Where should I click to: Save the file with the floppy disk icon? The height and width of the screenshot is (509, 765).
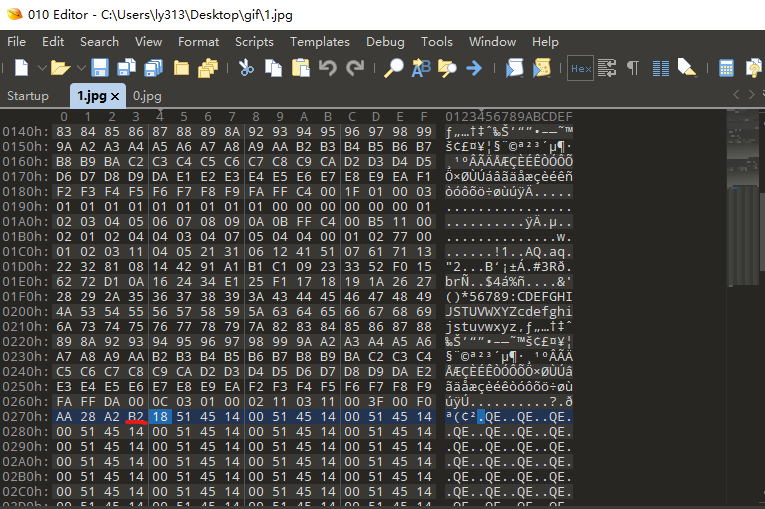100,67
